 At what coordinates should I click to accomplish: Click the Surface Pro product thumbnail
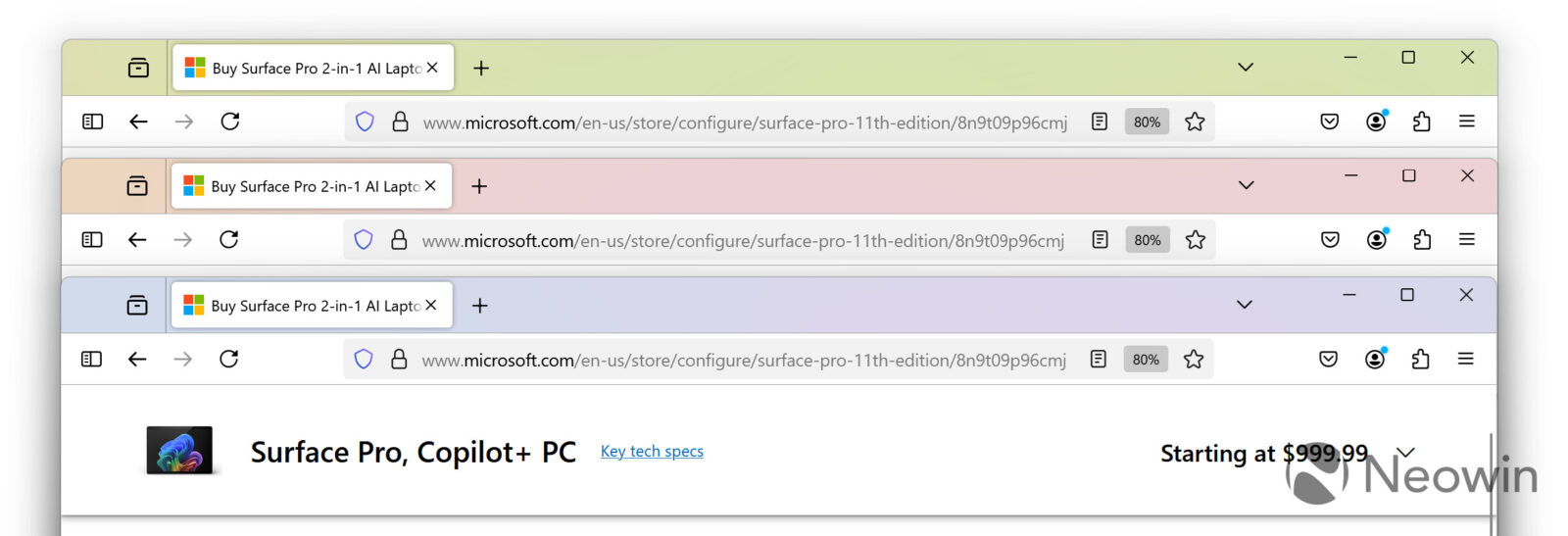pyautogui.click(x=179, y=451)
